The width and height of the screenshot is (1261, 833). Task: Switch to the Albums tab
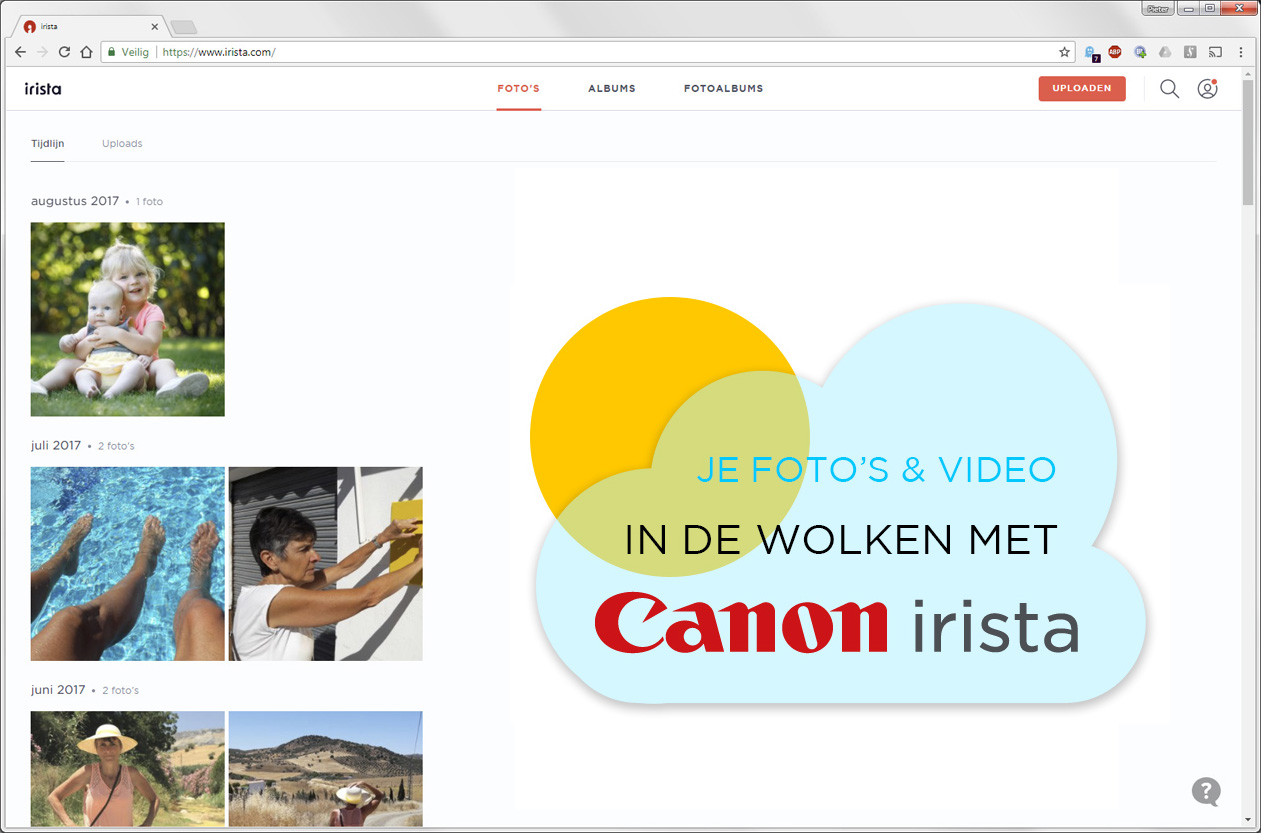tap(611, 89)
